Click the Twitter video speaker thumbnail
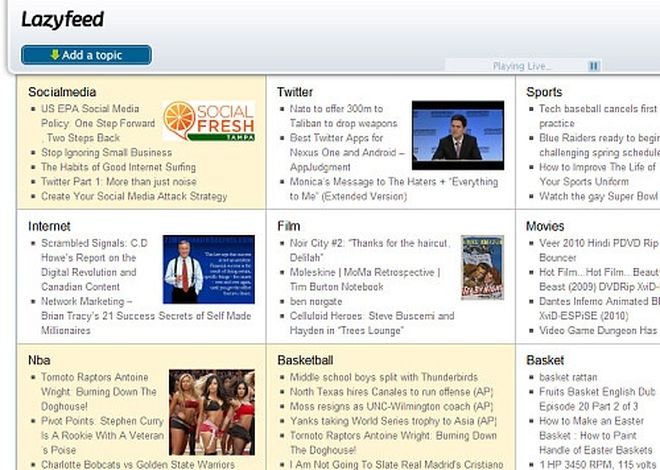Screen dimensions: 660x470 pos(458,135)
